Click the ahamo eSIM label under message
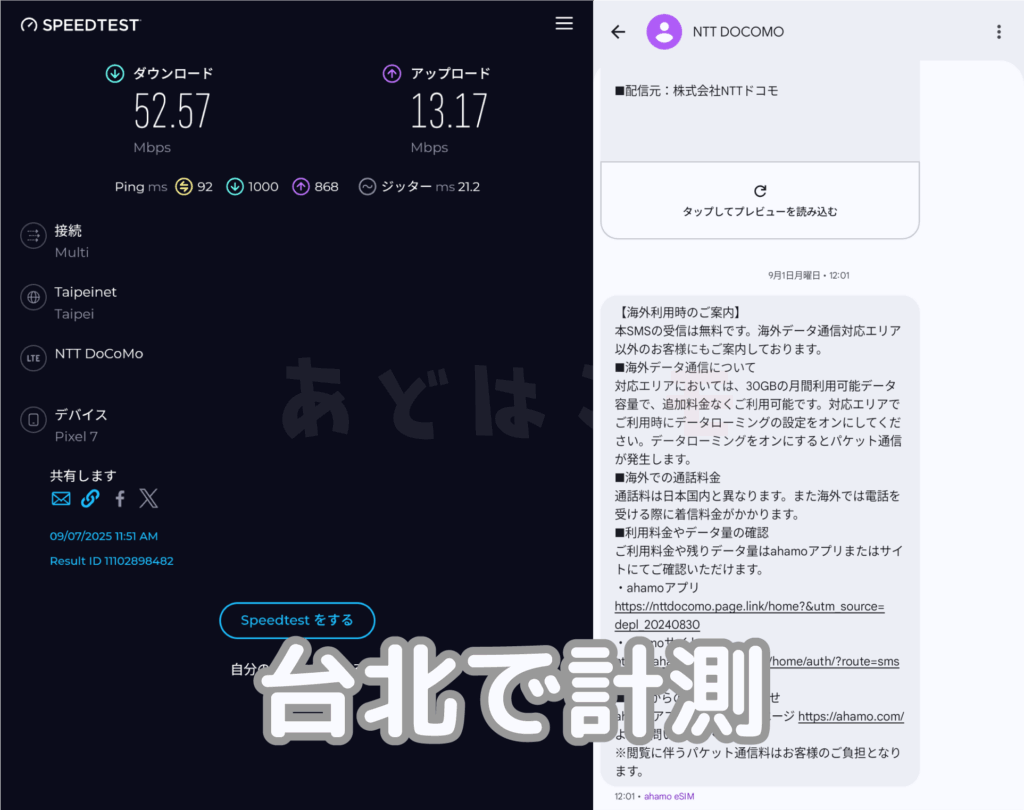This screenshot has height=810, width=1024. pyautogui.click(x=669, y=796)
